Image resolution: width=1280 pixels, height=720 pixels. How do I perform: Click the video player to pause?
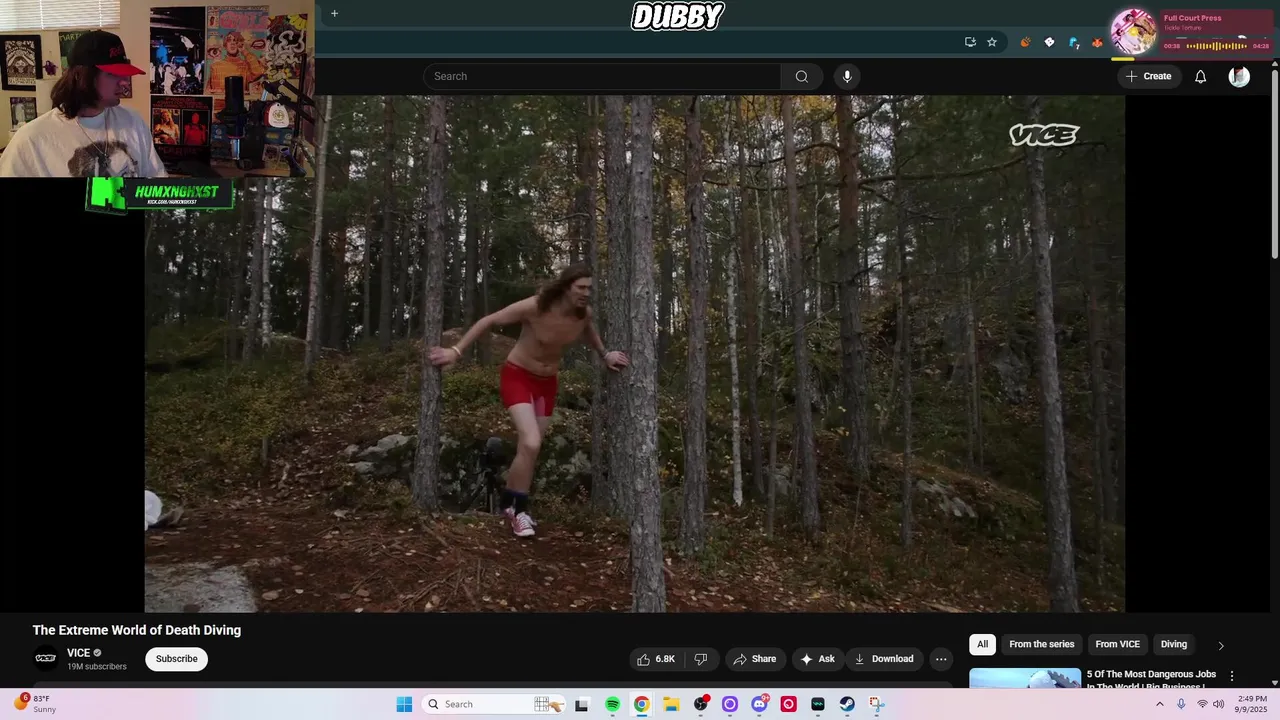click(635, 354)
